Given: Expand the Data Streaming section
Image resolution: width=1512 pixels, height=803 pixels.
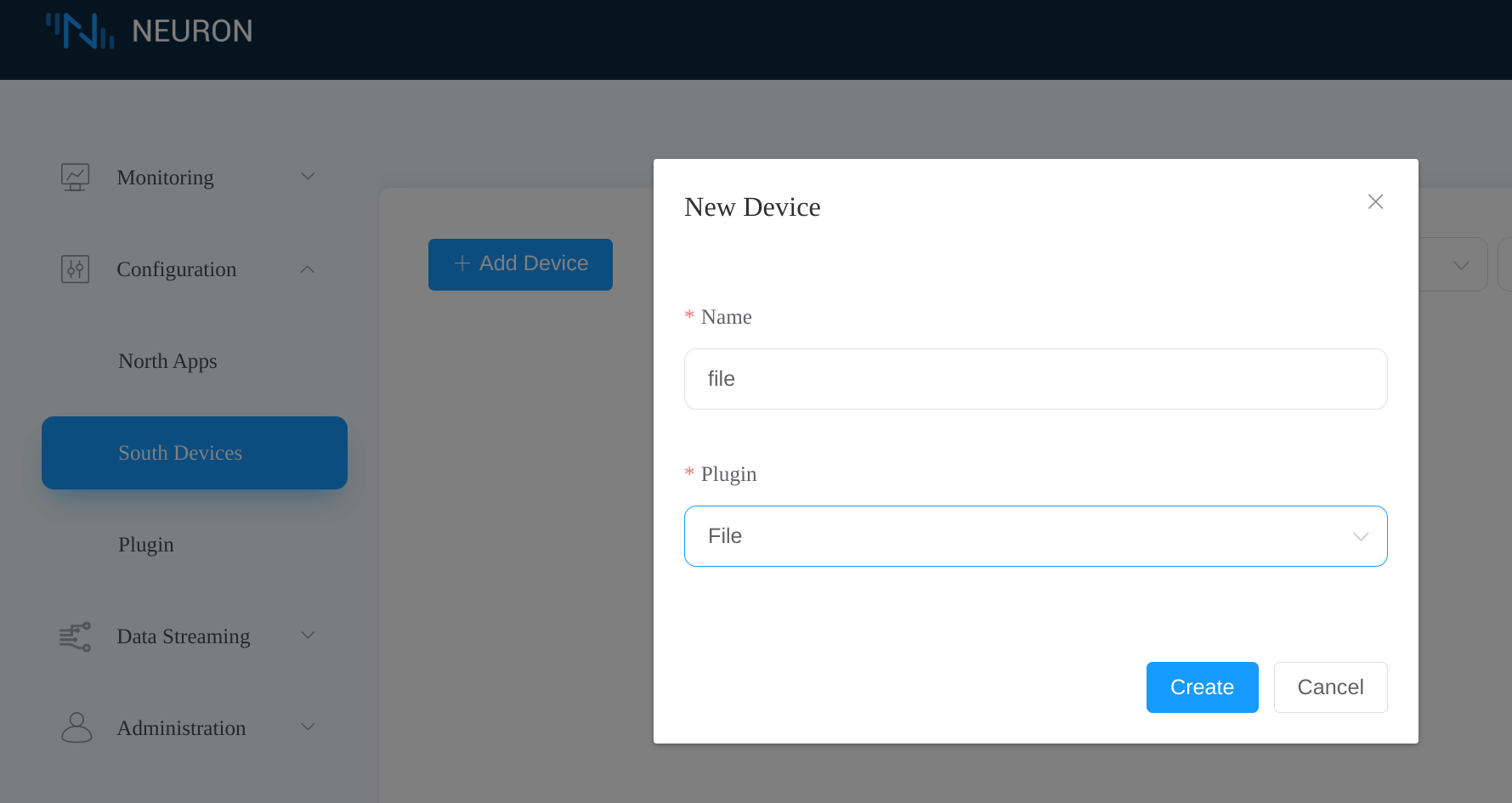Looking at the screenshot, I should coord(308,636).
